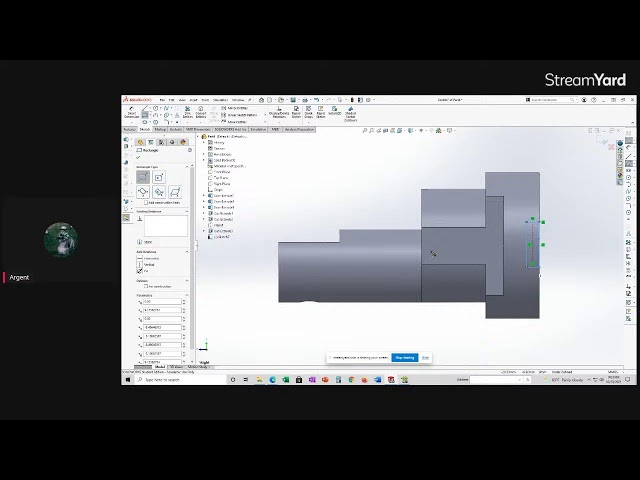Image resolution: width=640 pixels, height=480 pixels.
Task: Select the Smart Dimension tool
Action: click(131, 112)
